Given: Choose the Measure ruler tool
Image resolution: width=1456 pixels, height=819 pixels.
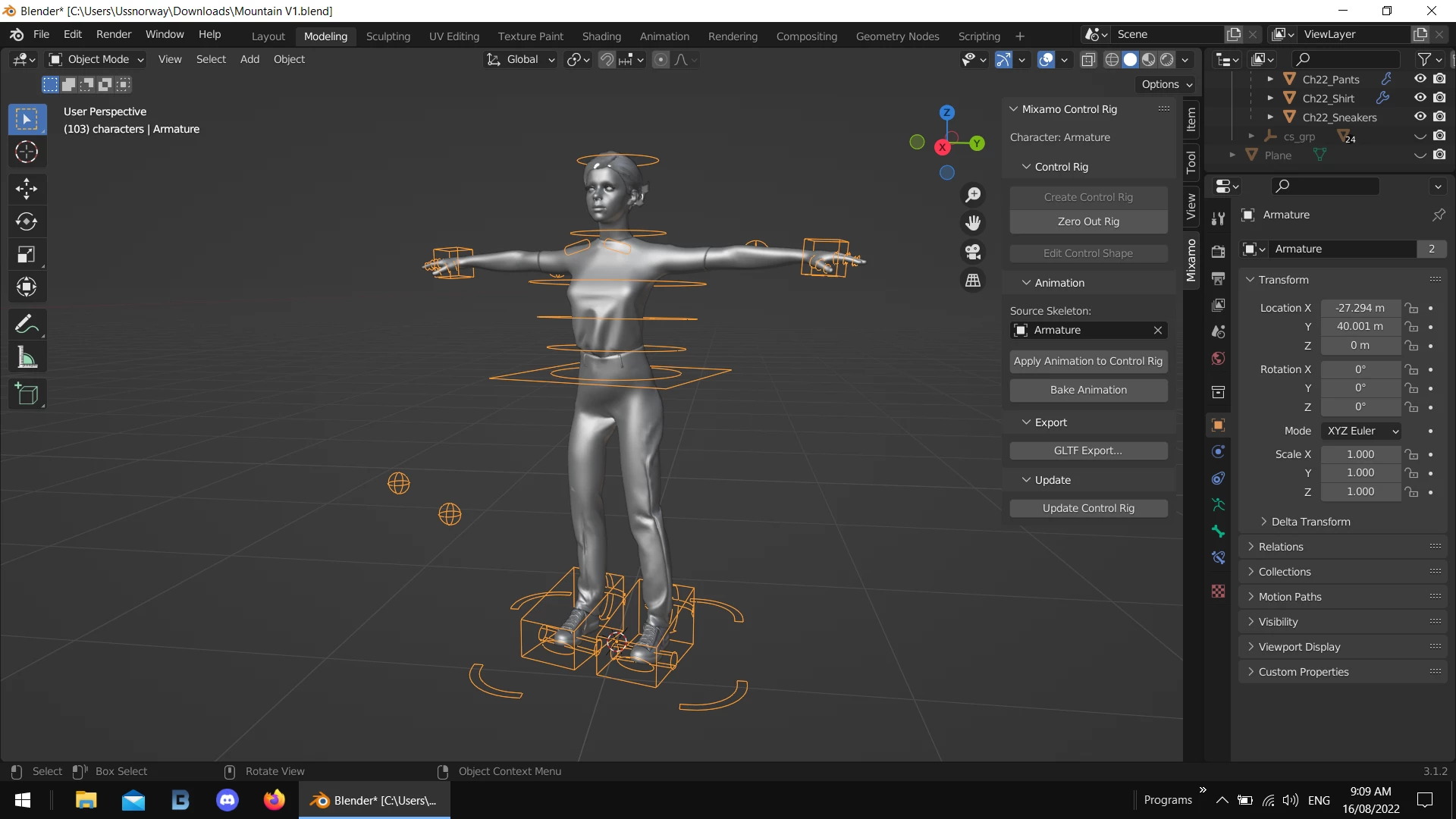Looking at the screenshot, I should (x=27, y=358).
